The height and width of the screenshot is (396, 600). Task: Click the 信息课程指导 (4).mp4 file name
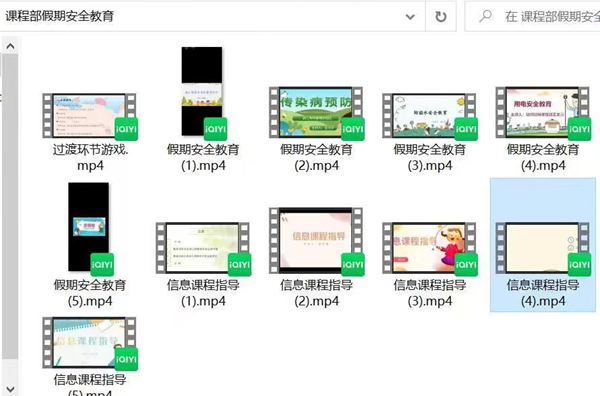543,293
